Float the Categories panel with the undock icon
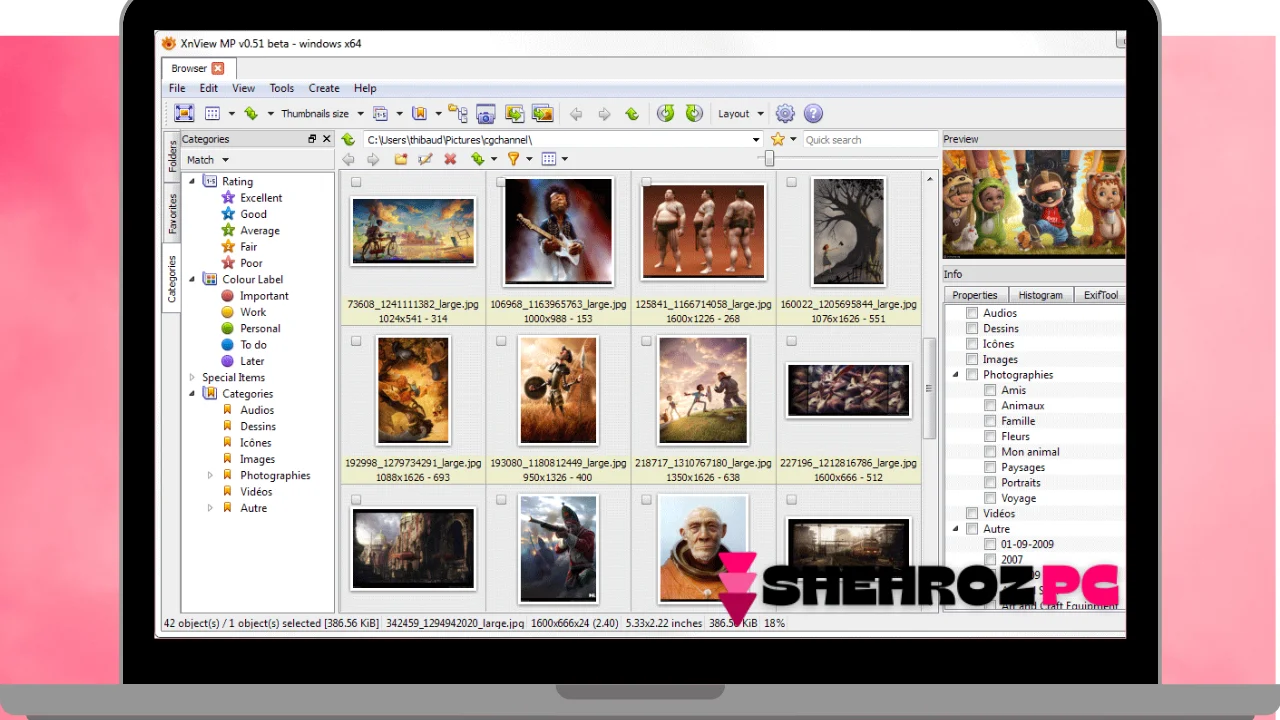Image resolution: width=1280 pixels, height=720 pixels. (x=312, y=139)
